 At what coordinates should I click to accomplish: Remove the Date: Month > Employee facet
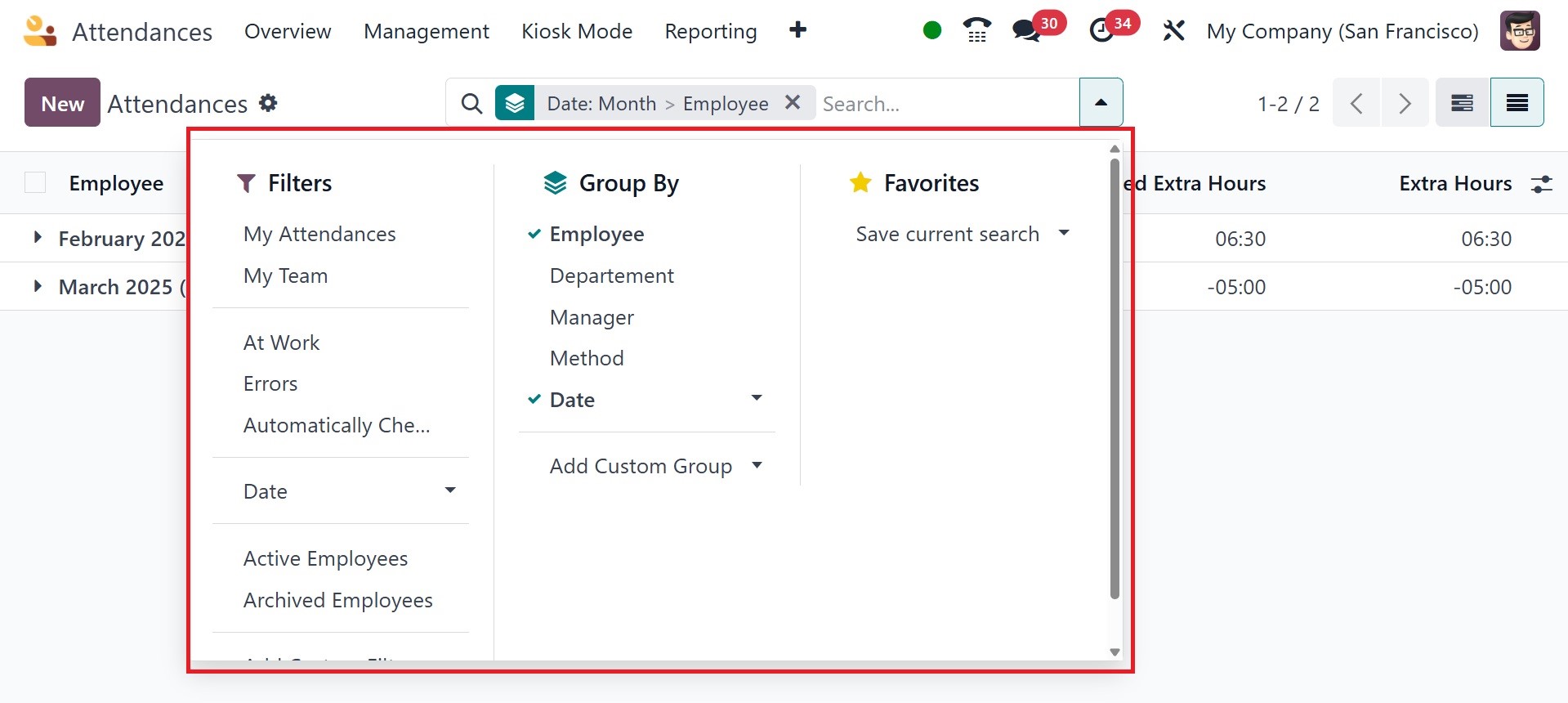coord(793,103)
